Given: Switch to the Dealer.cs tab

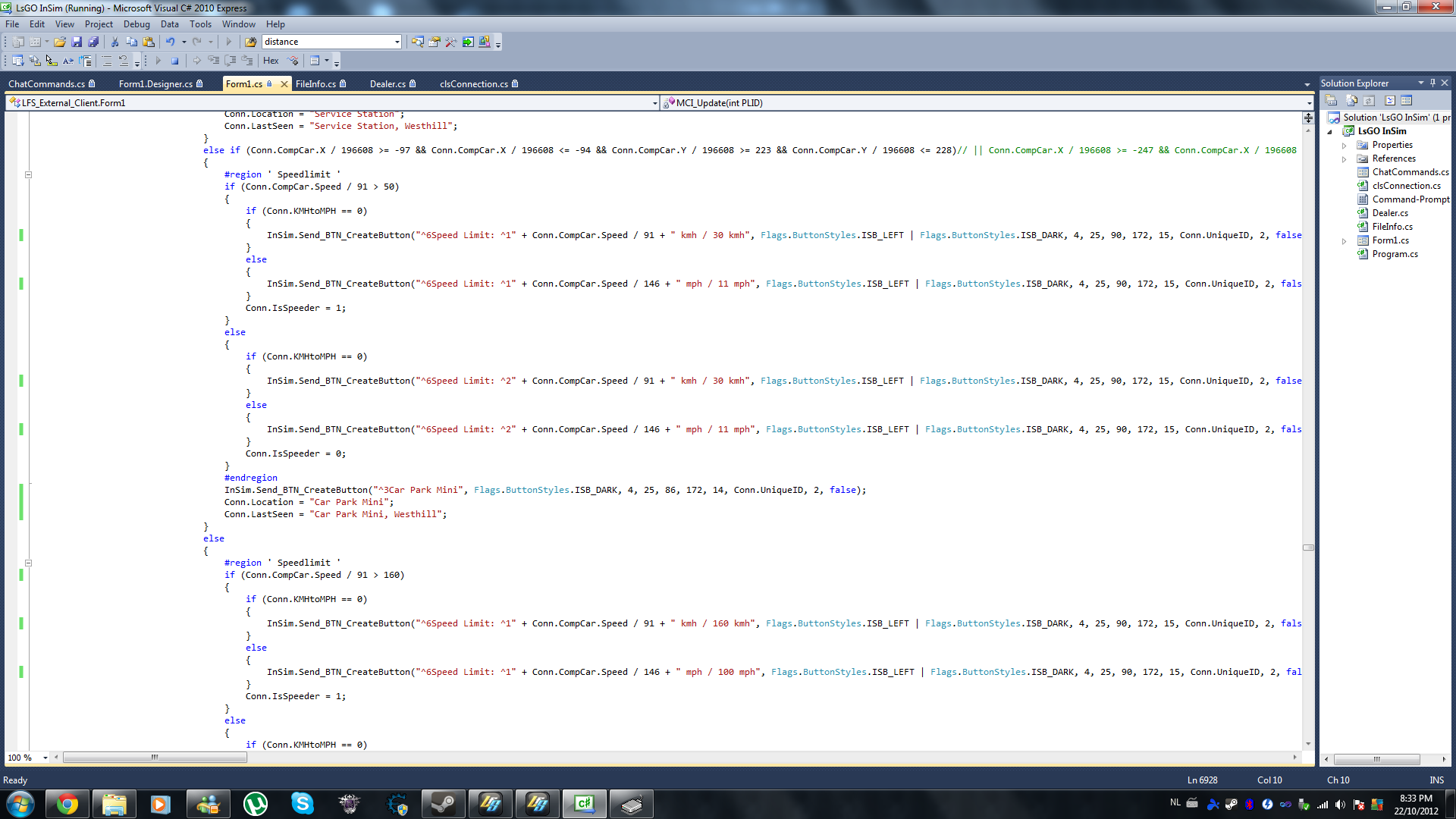Looking at the screenshot, I should 388,83.
